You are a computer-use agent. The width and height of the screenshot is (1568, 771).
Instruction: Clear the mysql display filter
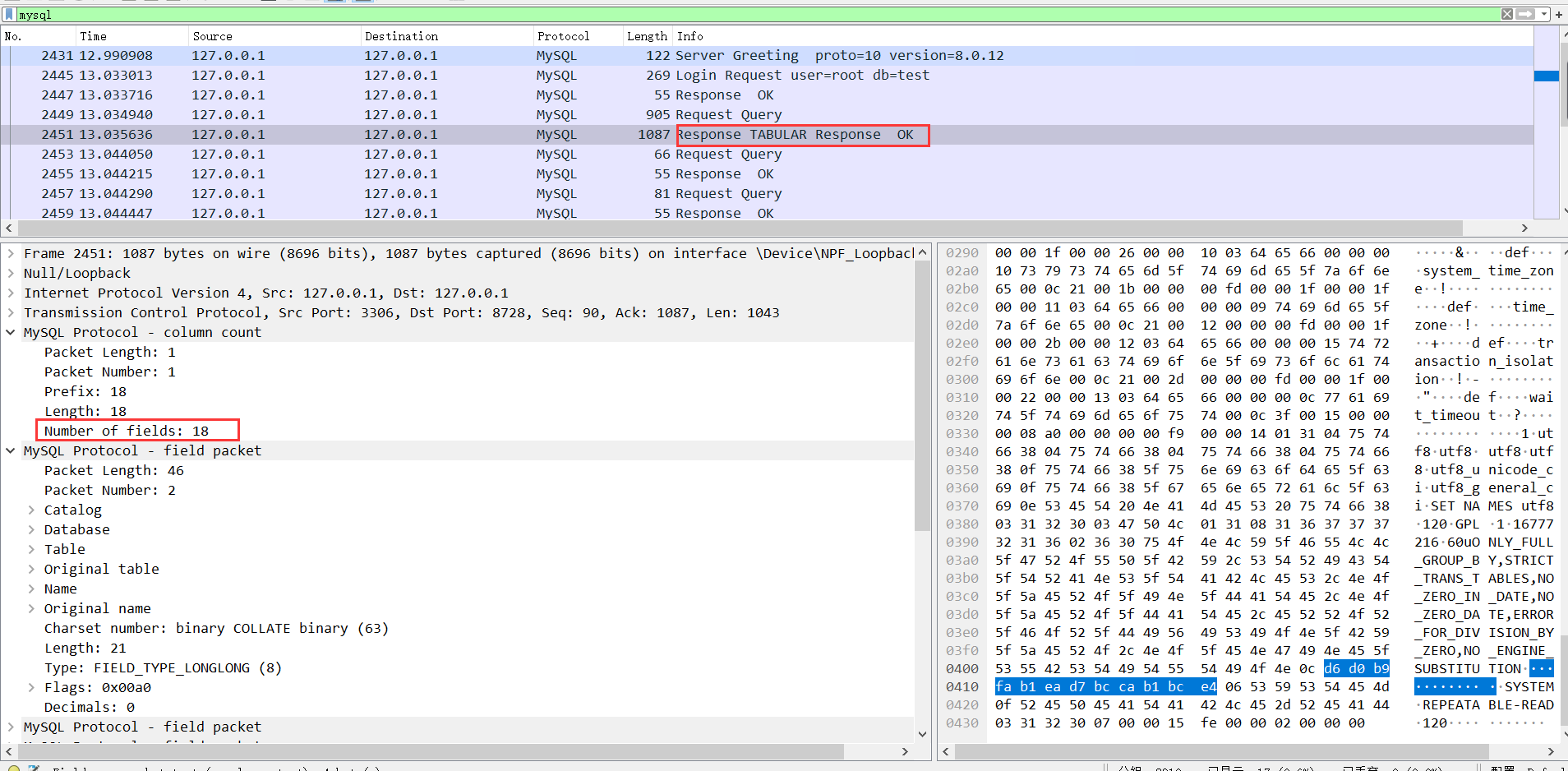1507,14
